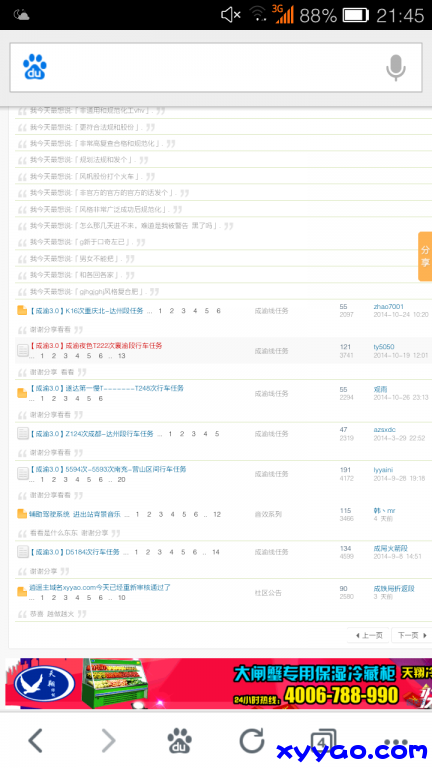Click date 2014-10-24 10:20
The width and height of the screenshot is (432, 768).
click(x=401, y=315)
